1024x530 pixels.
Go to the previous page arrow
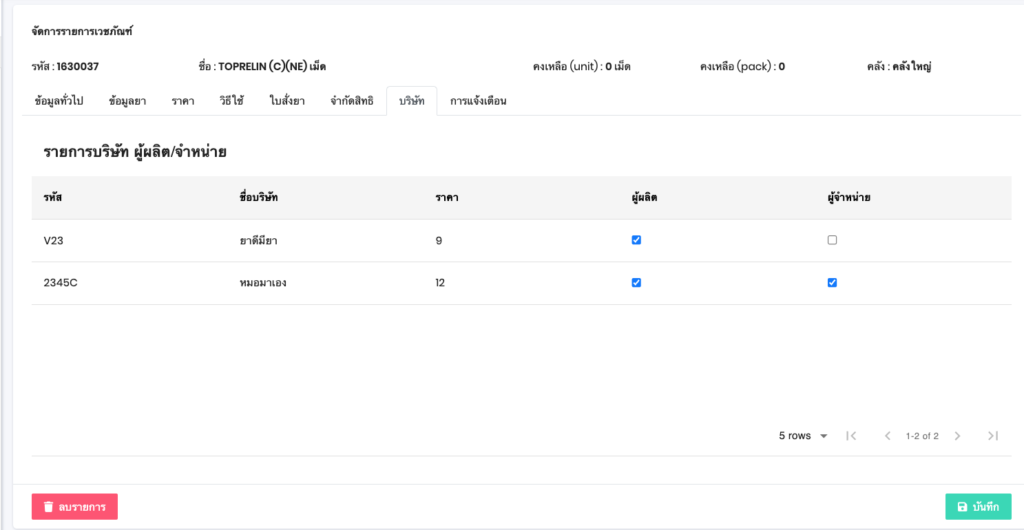pyautogui.click(x=887, y=436)
